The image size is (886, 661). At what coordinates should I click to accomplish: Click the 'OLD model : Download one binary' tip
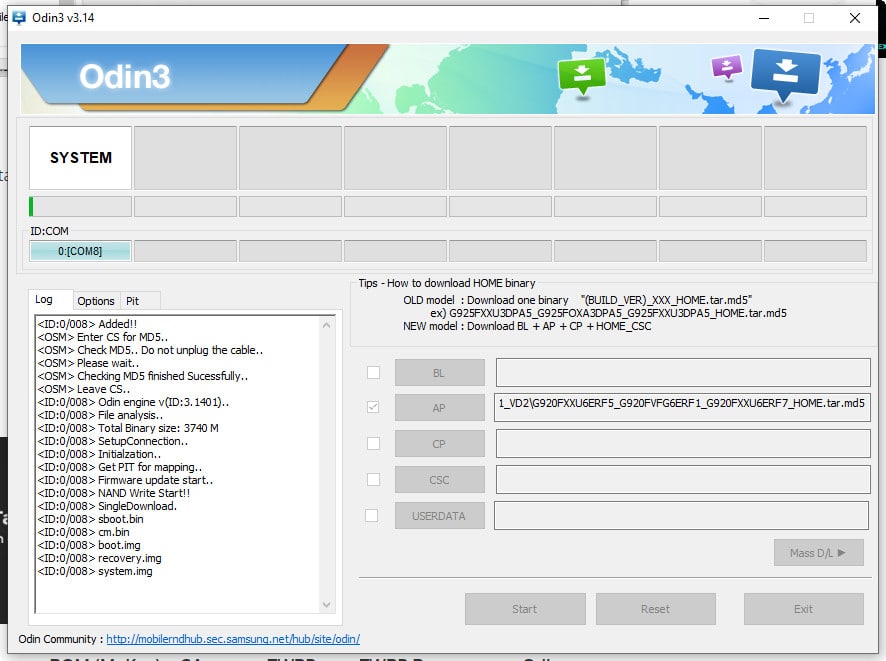[577, 300]
